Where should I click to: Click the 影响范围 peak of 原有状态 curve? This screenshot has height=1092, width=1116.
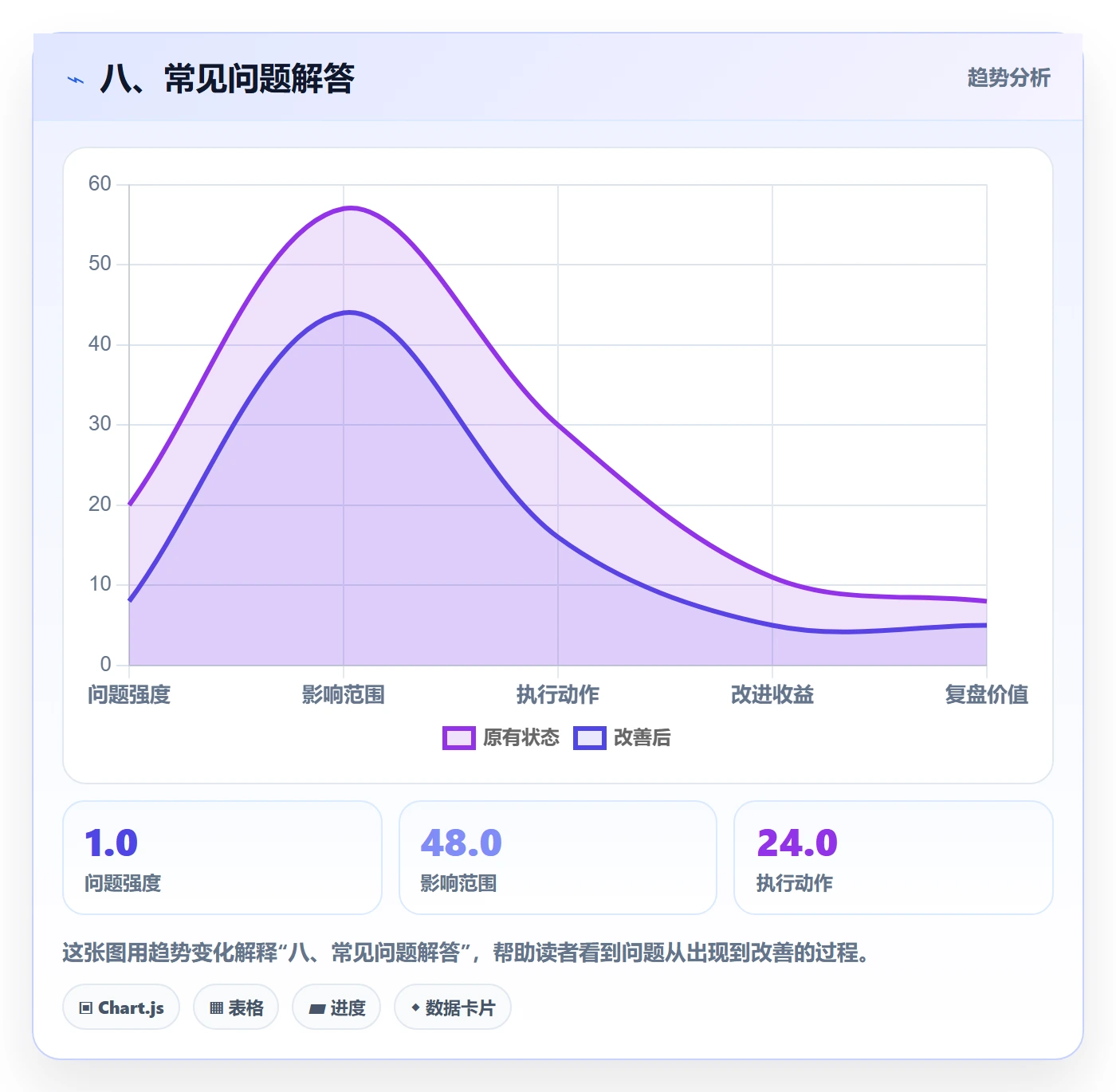(x=344, y=209)
